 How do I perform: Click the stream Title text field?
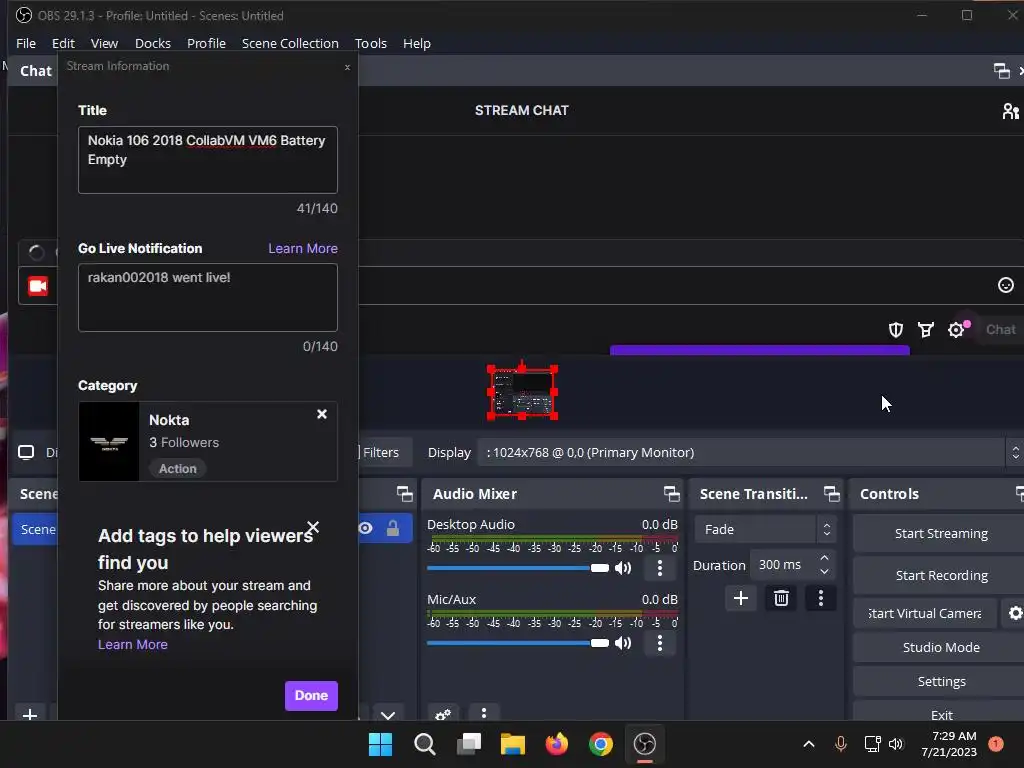[x=208, y=160]
